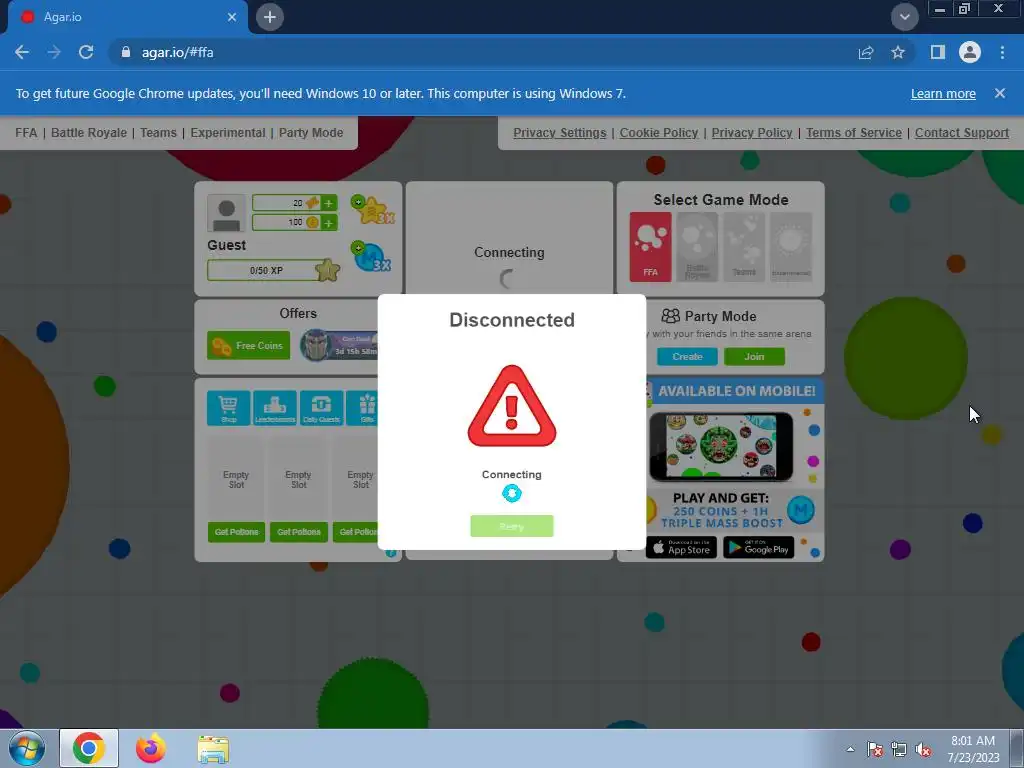This screenshot has width=1024, height=768.
Task: Click the address bar URL field
Action: point(483,52)
